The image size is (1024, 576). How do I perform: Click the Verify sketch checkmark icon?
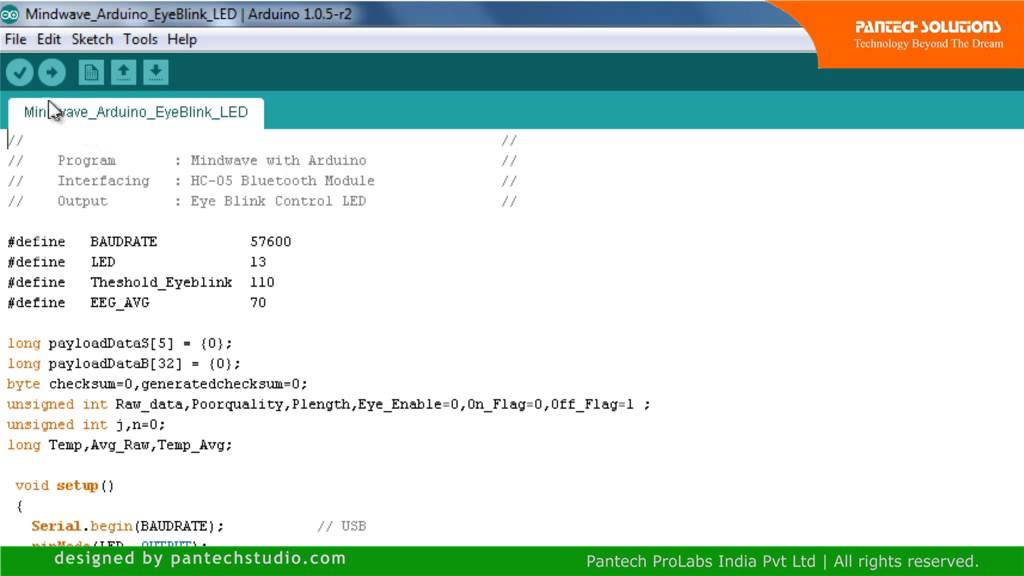click(x=20, y=72)
